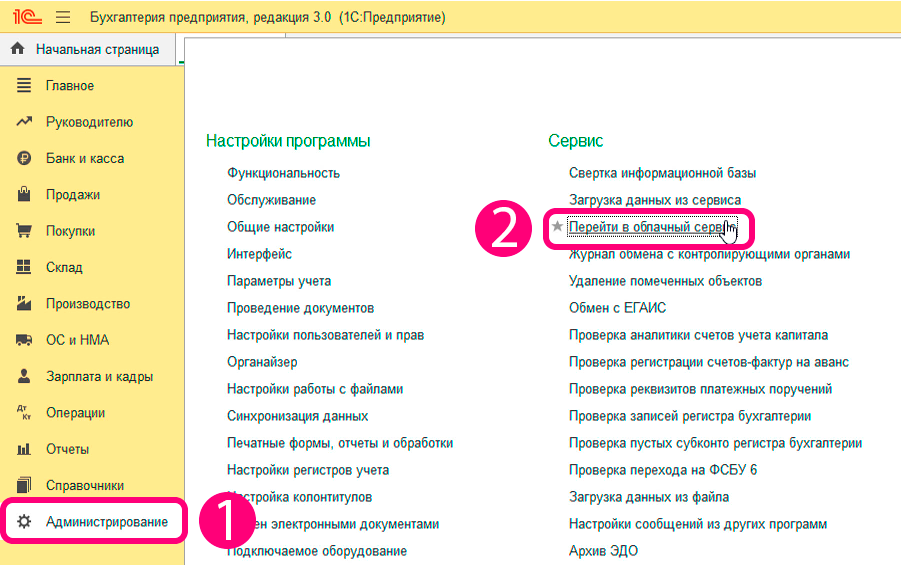
Task: Click Удаление помеченных объектов
Action: point(665,281)
